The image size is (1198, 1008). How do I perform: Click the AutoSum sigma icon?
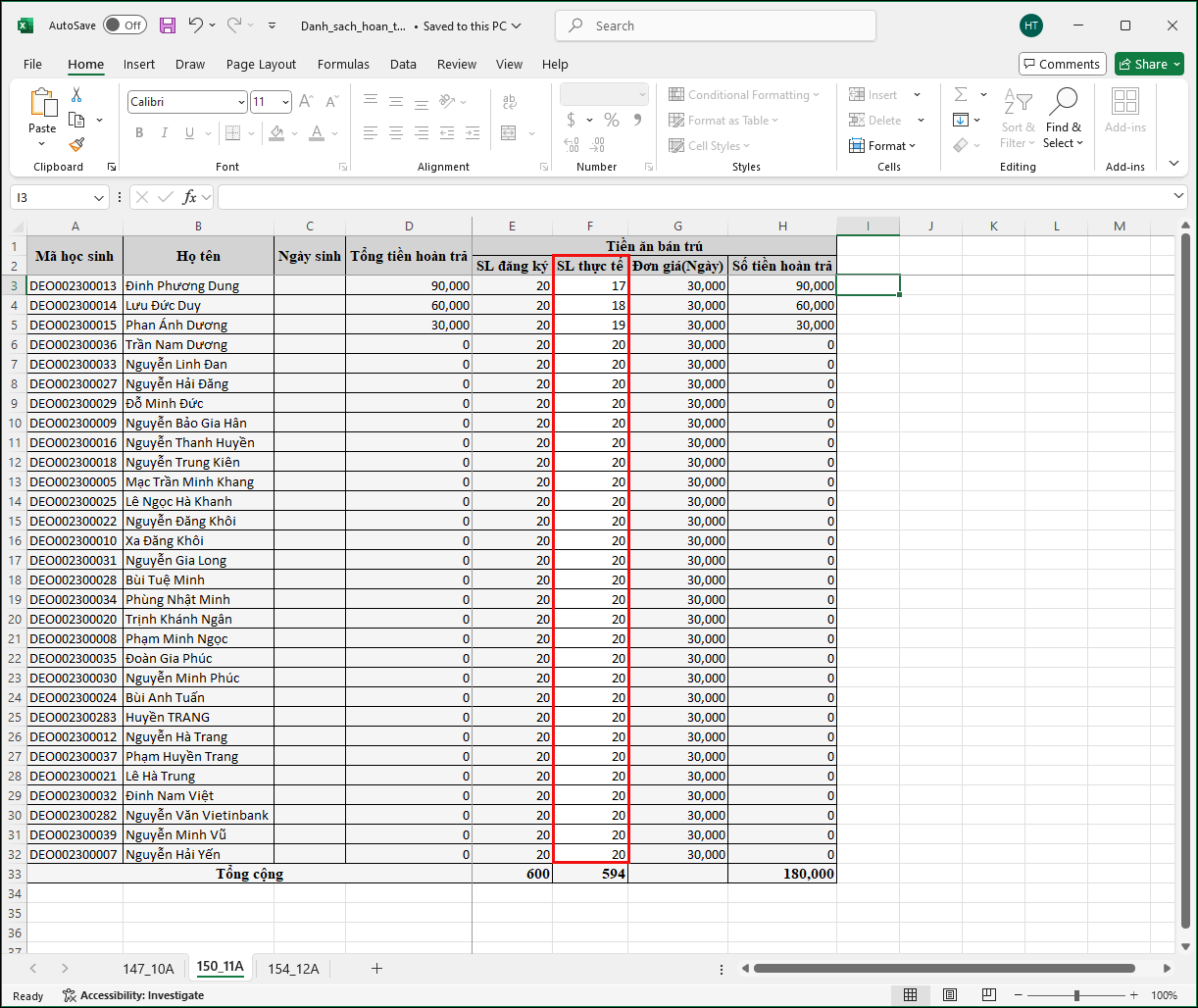click(961, 94)
